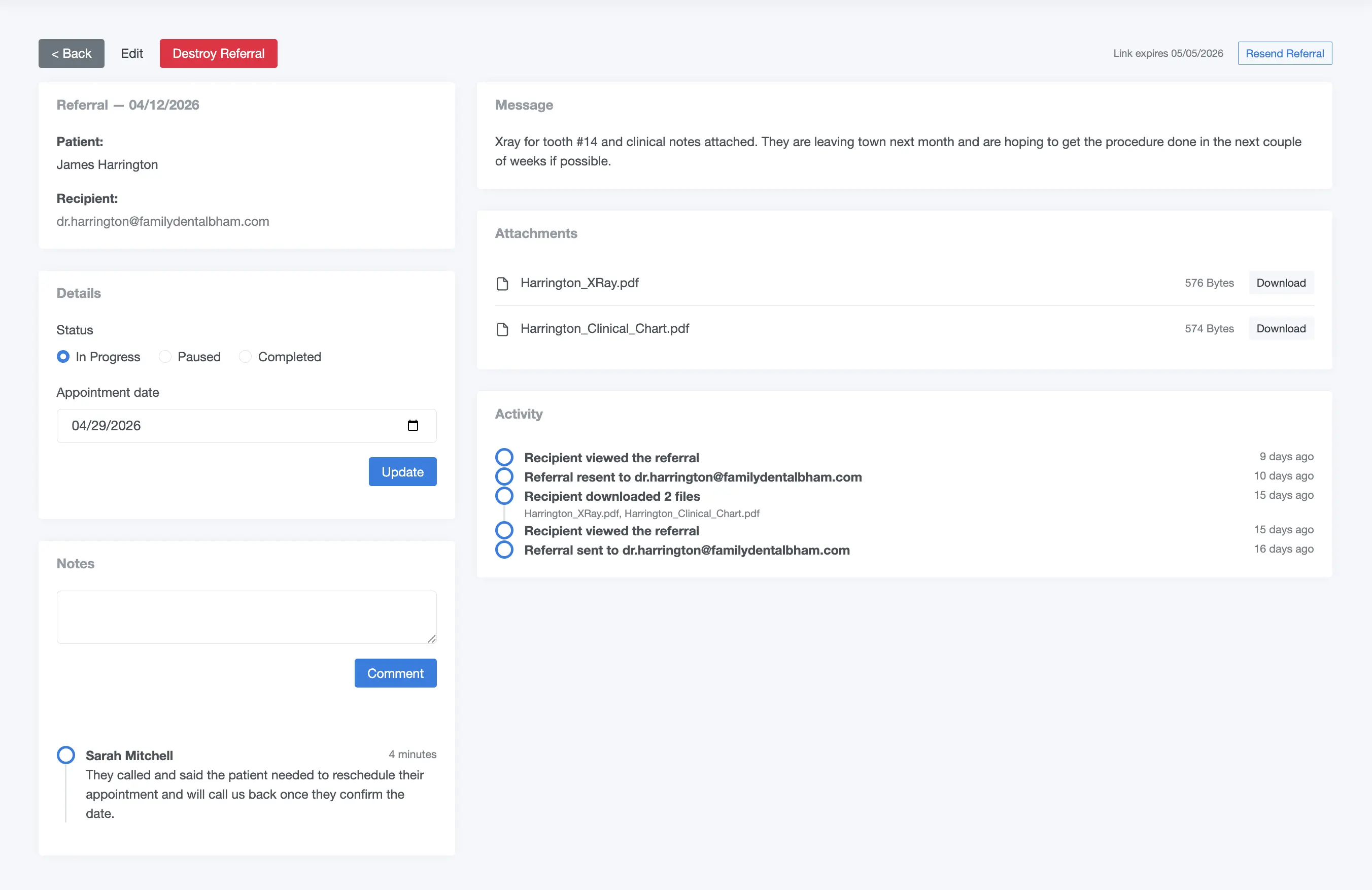Click the marker for the 'Referral sent' activity
Viewport: 1372px width, 890px height.
click(504, 550)
